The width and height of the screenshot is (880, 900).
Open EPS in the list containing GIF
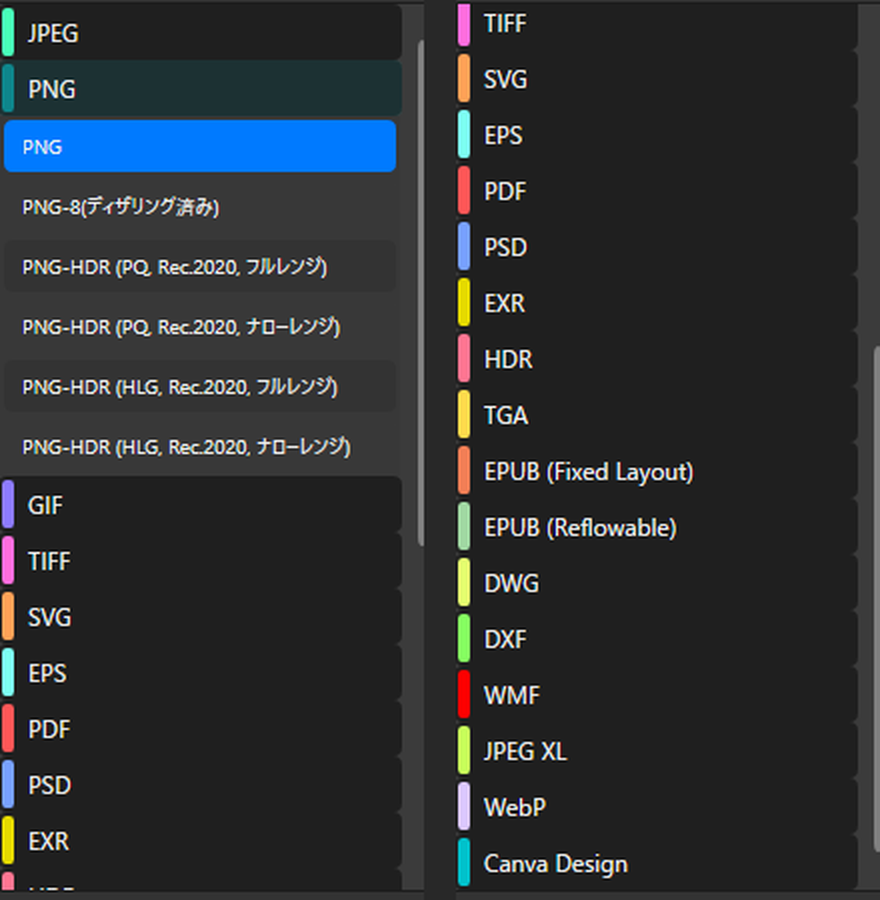(x=201, y=673)
